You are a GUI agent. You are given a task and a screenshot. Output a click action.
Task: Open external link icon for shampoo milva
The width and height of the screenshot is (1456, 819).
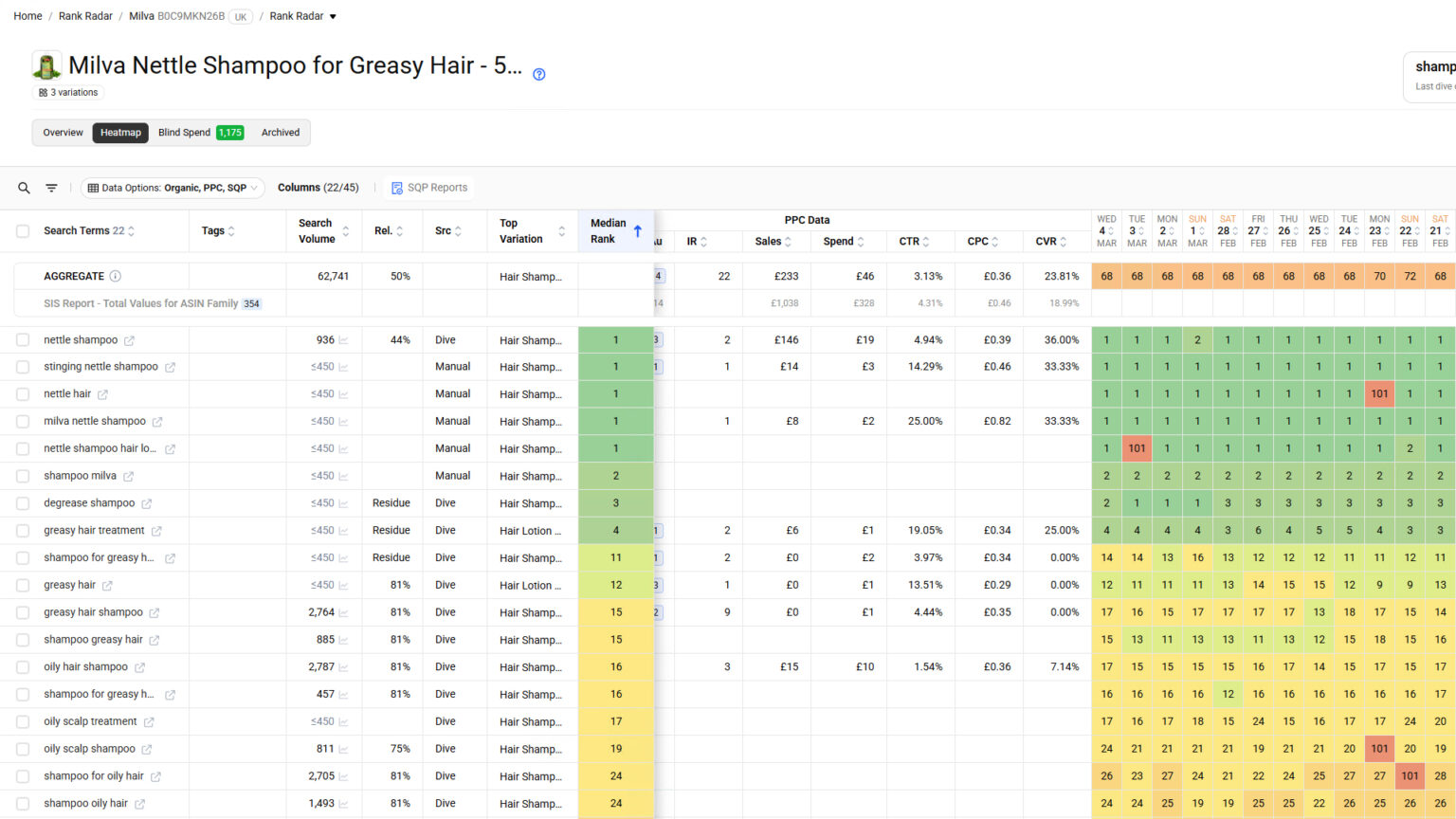pyautogui.click(x=128, y=476)
